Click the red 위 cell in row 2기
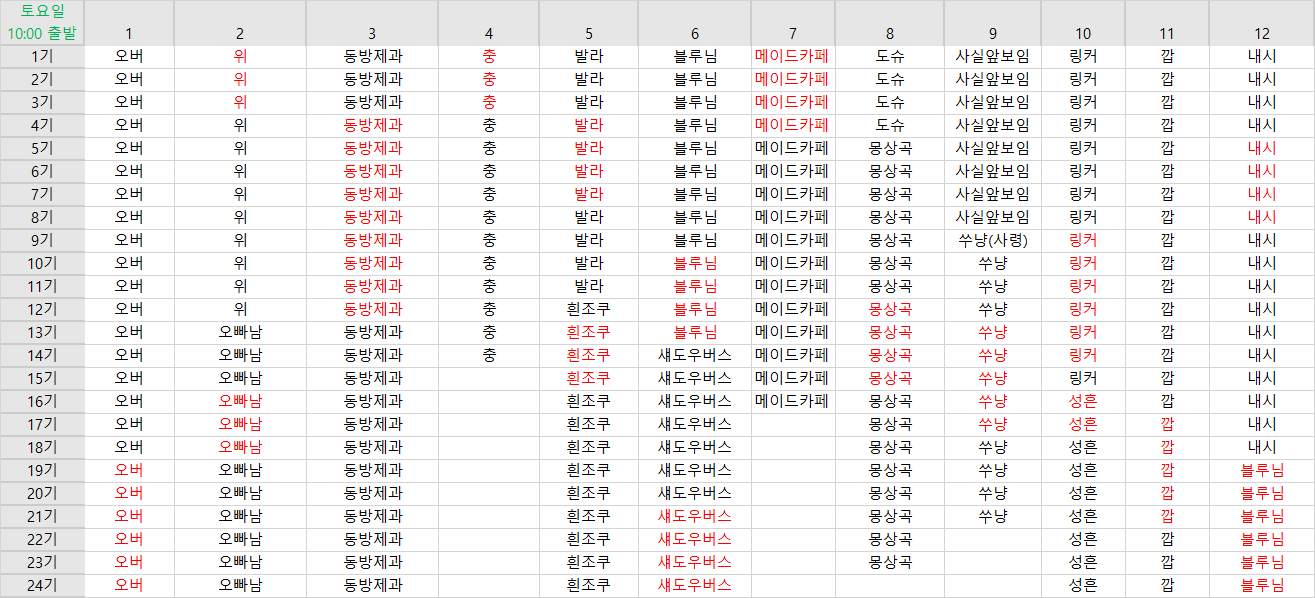1315x598 pixels. click(x=240, y=79)
